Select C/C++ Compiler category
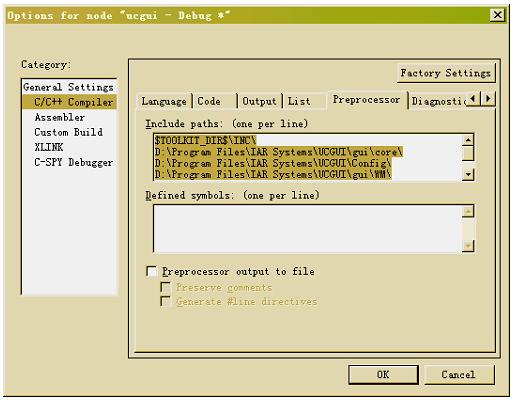The height and width of the screenshot is (400, 514). [69, 102]
